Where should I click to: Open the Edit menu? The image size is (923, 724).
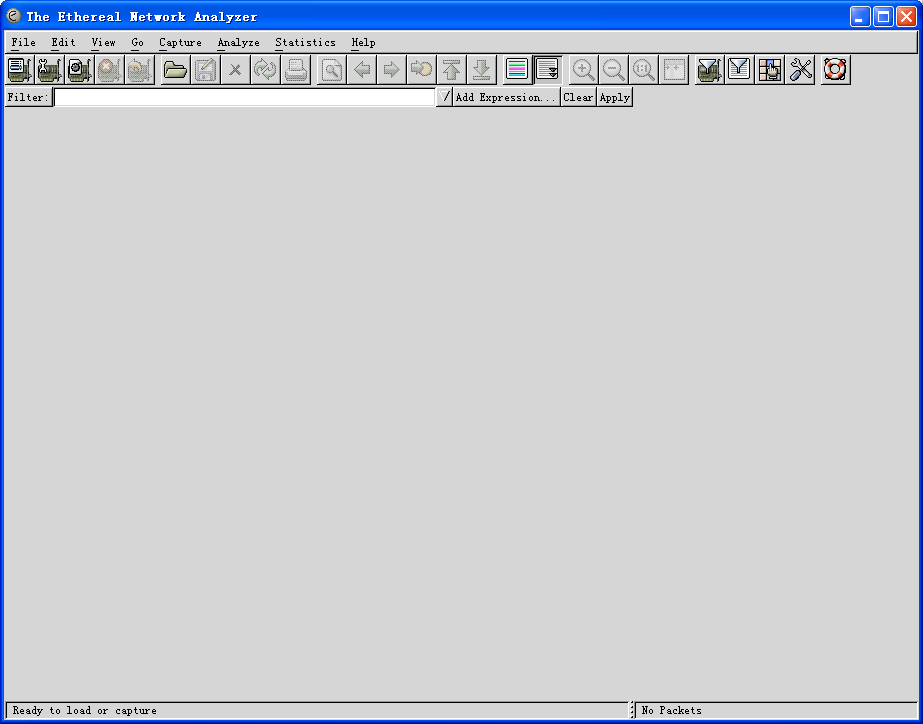click(63, 42)
